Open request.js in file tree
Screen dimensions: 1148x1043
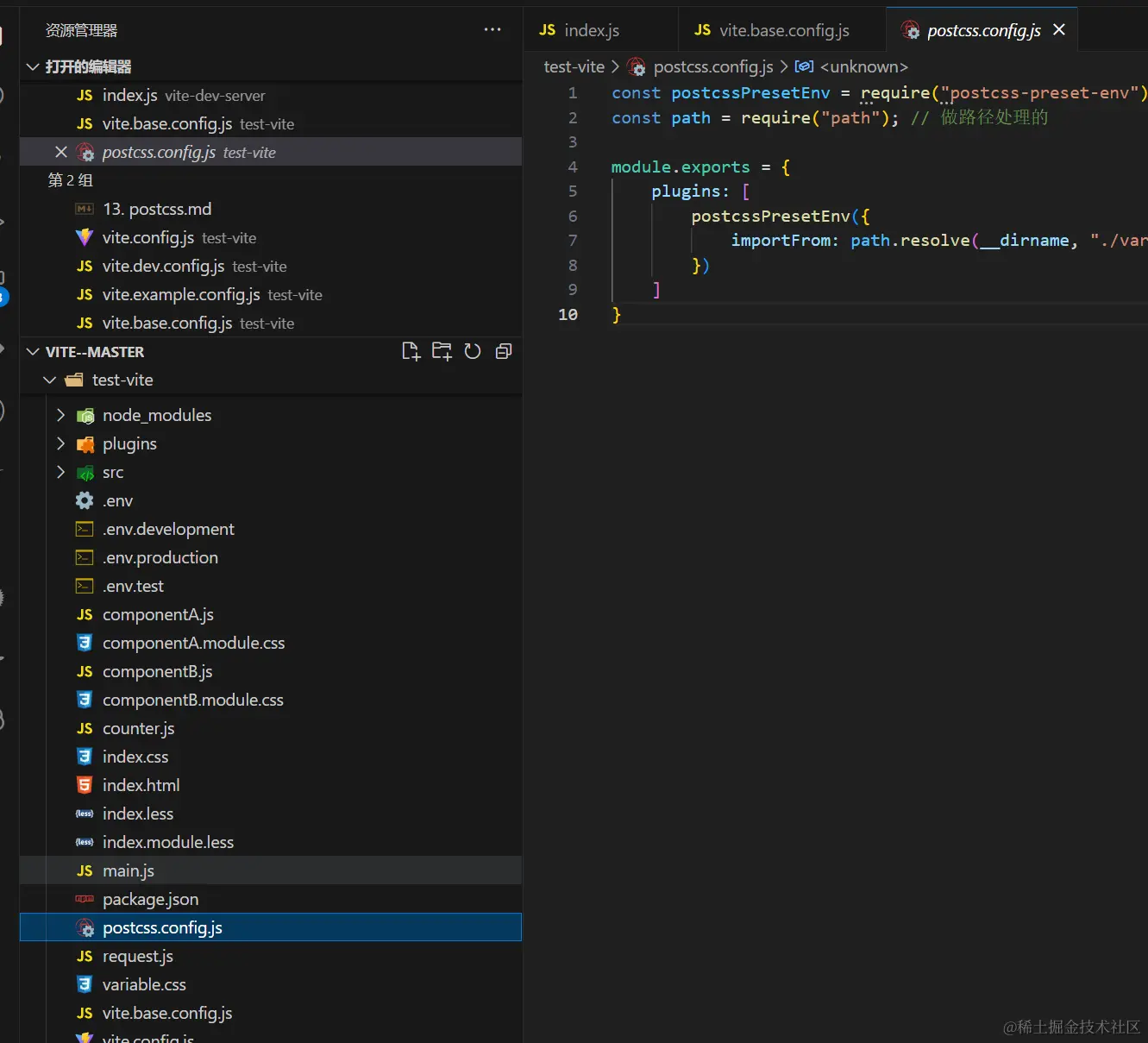[x=271, y=956]
